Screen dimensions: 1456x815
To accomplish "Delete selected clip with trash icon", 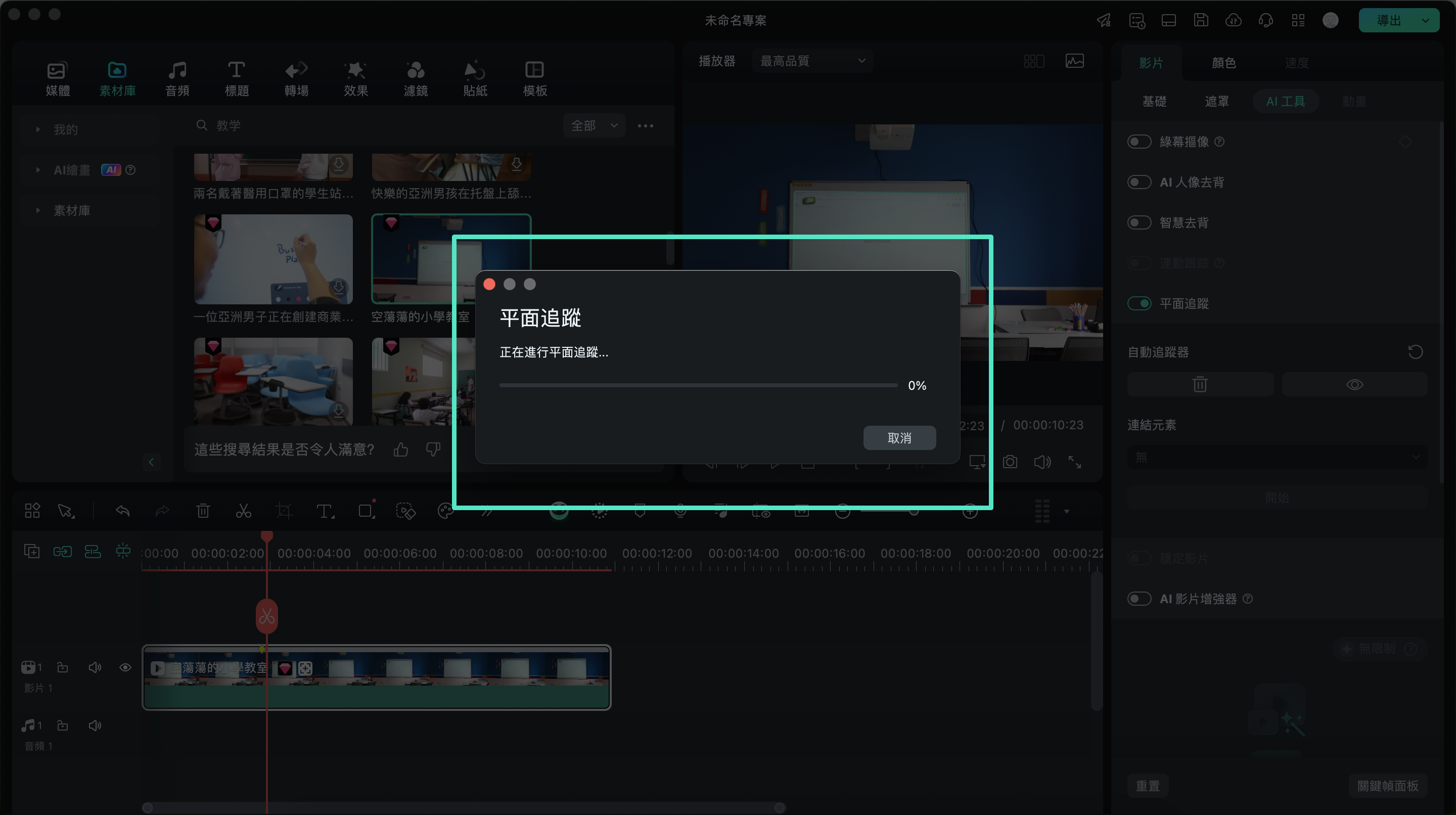I will coord(203,511).
